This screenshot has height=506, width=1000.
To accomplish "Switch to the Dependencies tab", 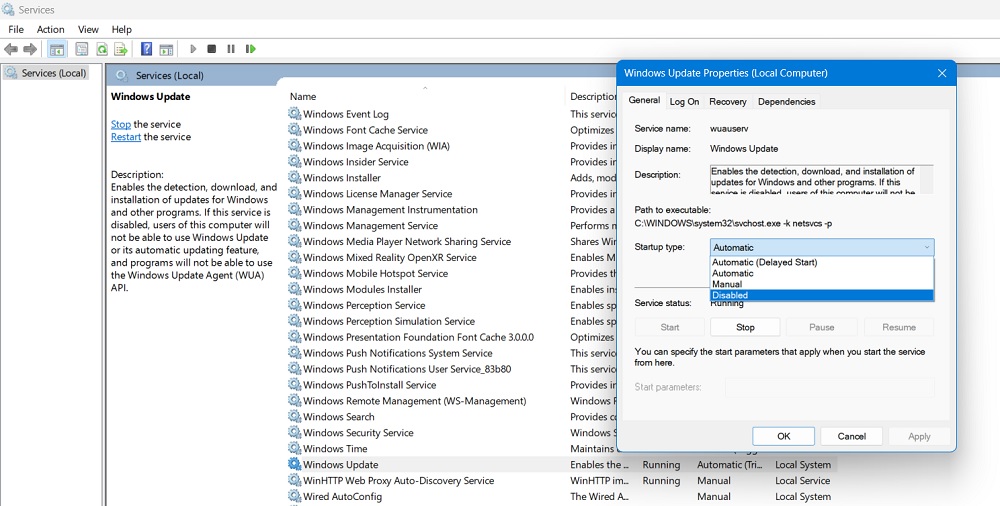I will pos(786,101).
